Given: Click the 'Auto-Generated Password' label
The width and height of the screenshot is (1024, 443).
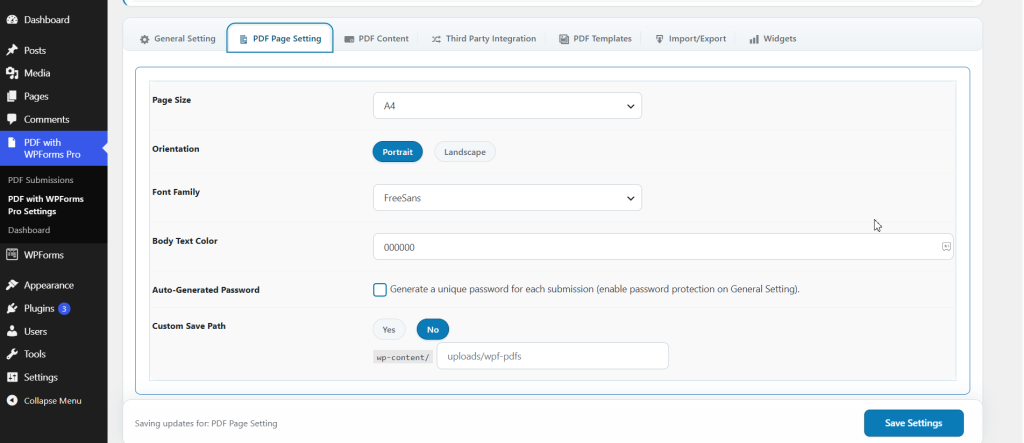Looking at the screenshot, I should pyautogui.click(x=206, y=289).
